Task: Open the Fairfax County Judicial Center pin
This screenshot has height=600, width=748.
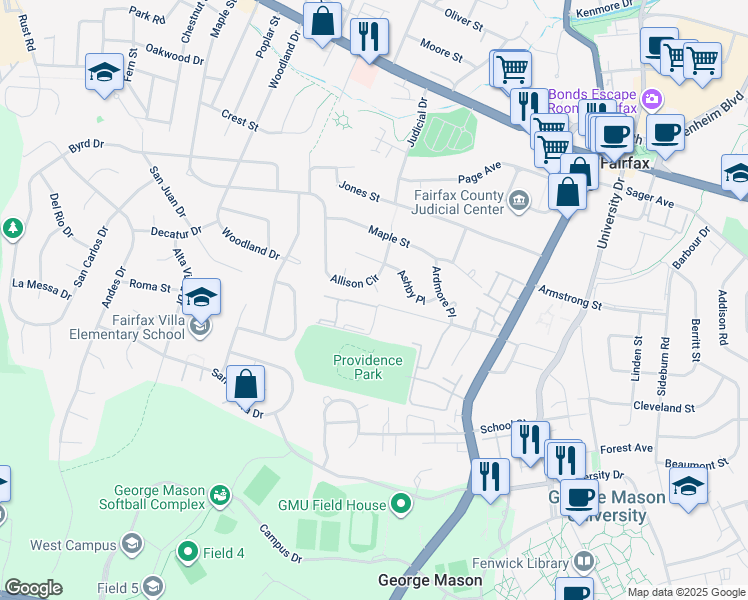Action: pos(519,201)
